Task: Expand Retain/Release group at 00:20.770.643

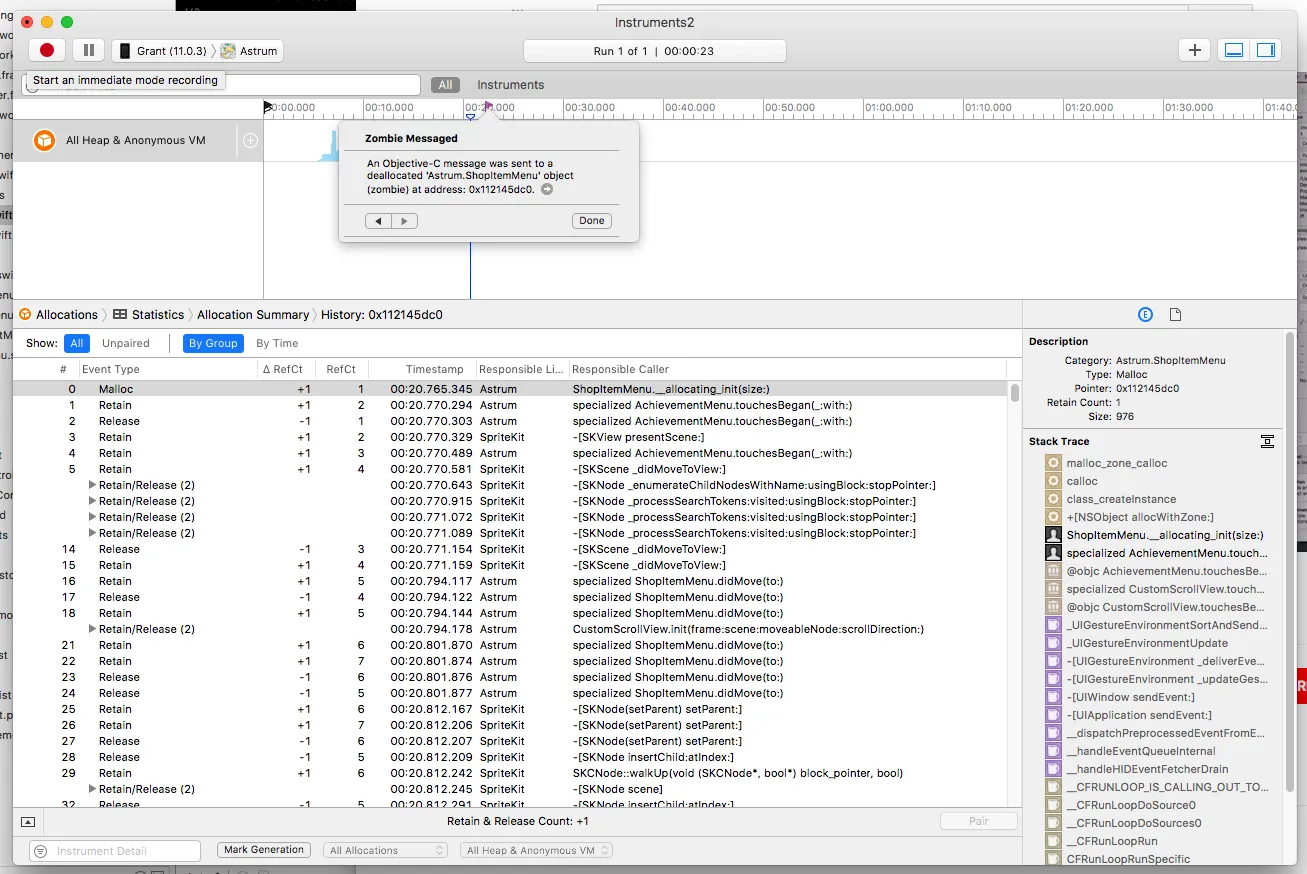Action: click(x=92, y=485)
